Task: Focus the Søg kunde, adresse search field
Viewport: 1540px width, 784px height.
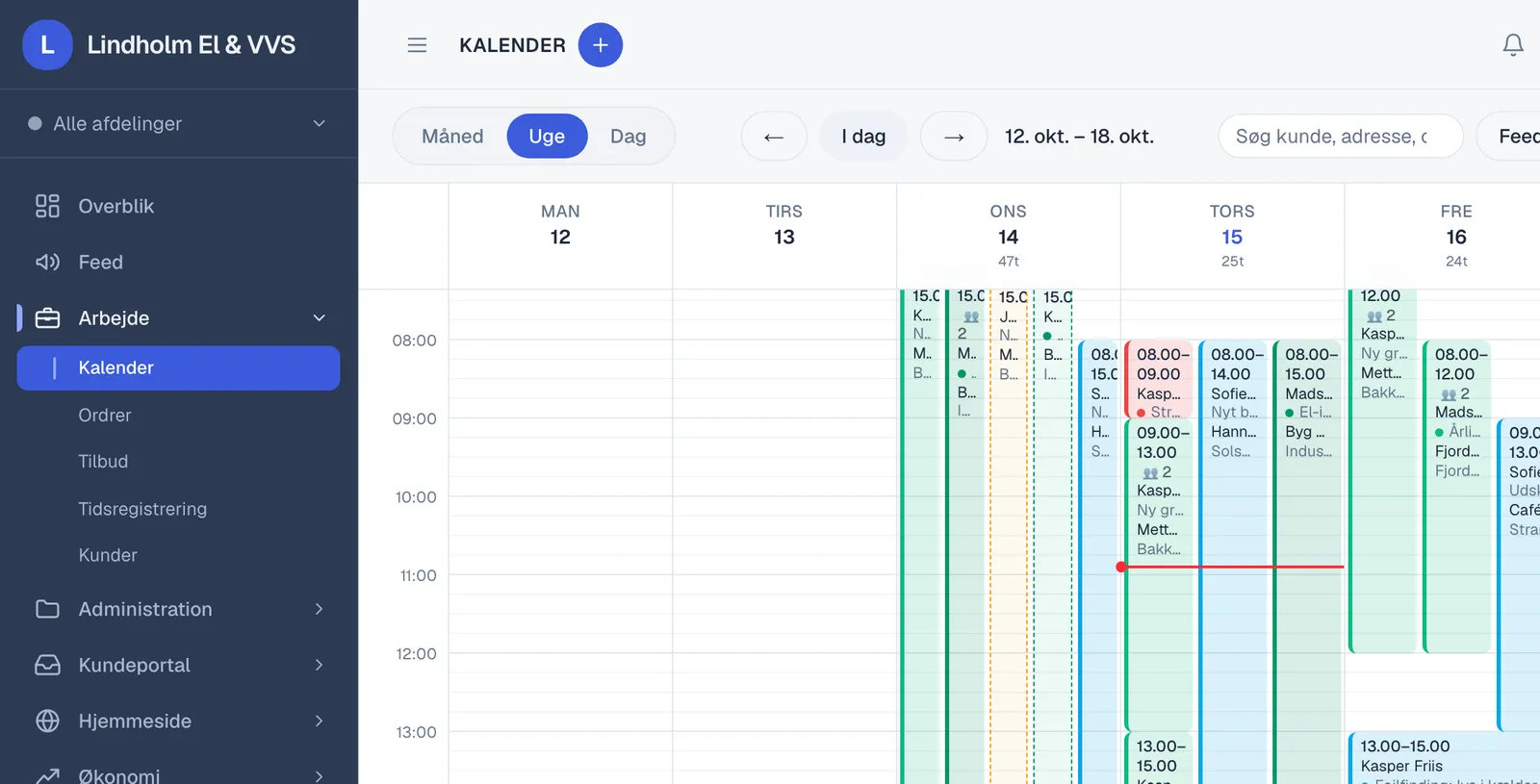Action: point(1340,137)
